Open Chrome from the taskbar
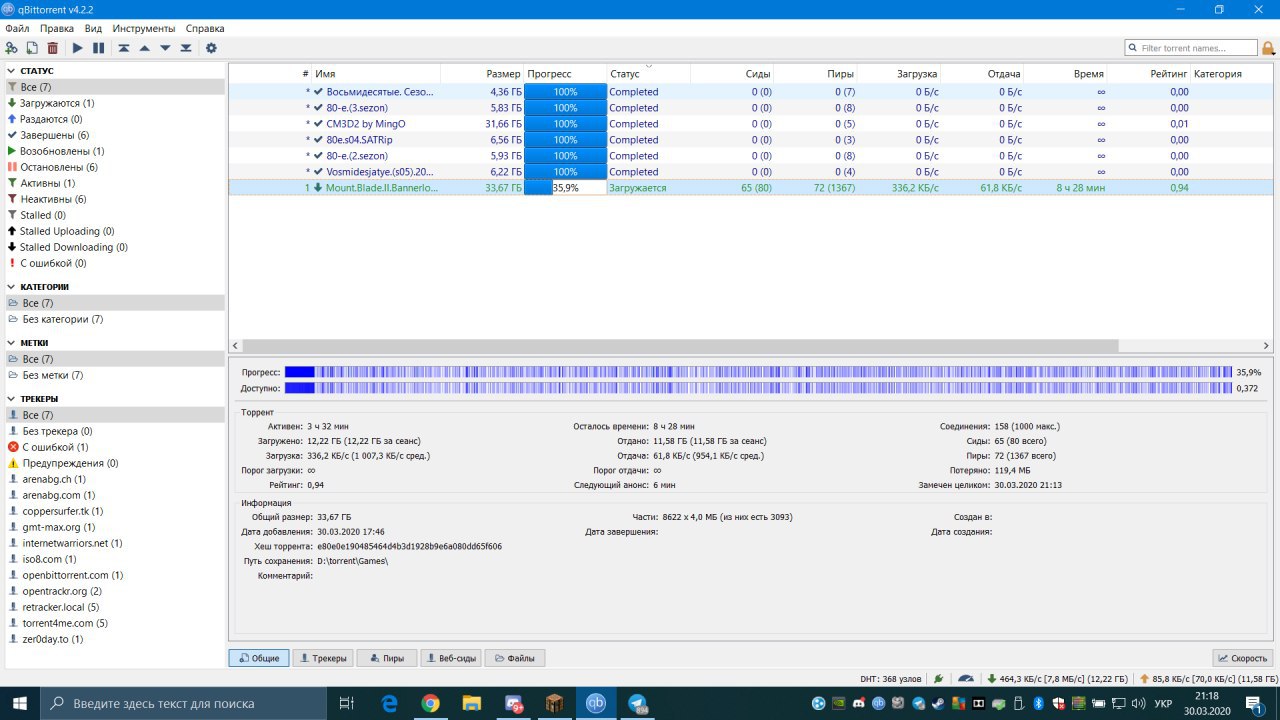The width and height of the screenshot is (1280, 720). coord(431,704)
